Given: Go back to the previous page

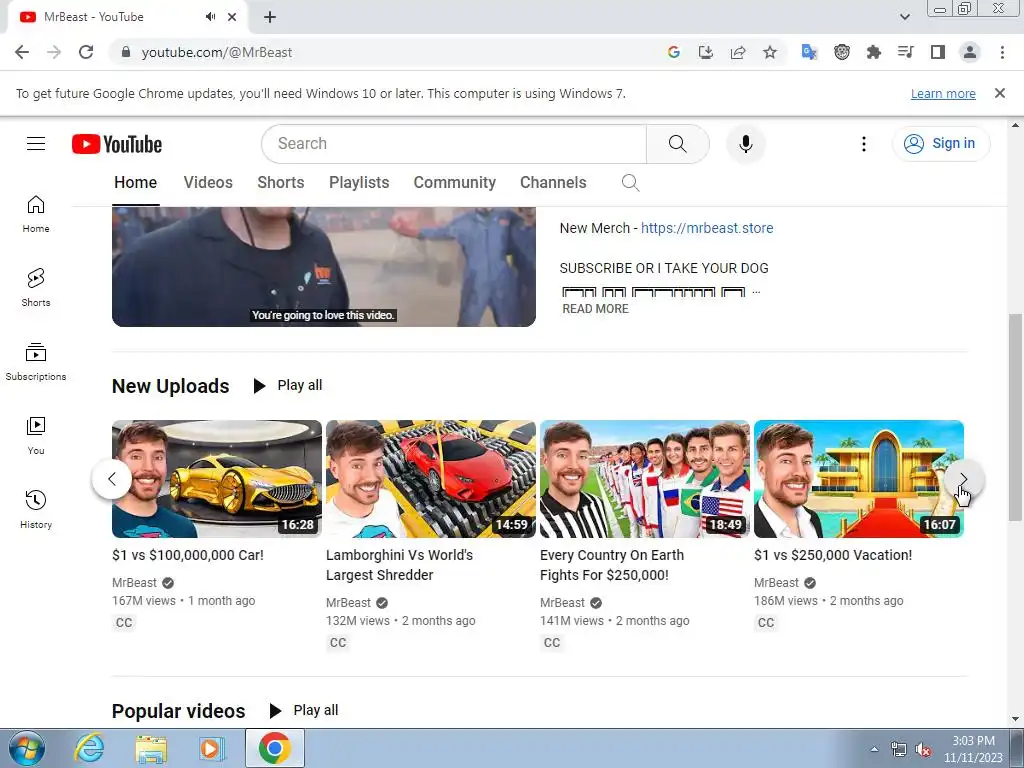Looking at the screenshot, I should [x=22, y=52].
